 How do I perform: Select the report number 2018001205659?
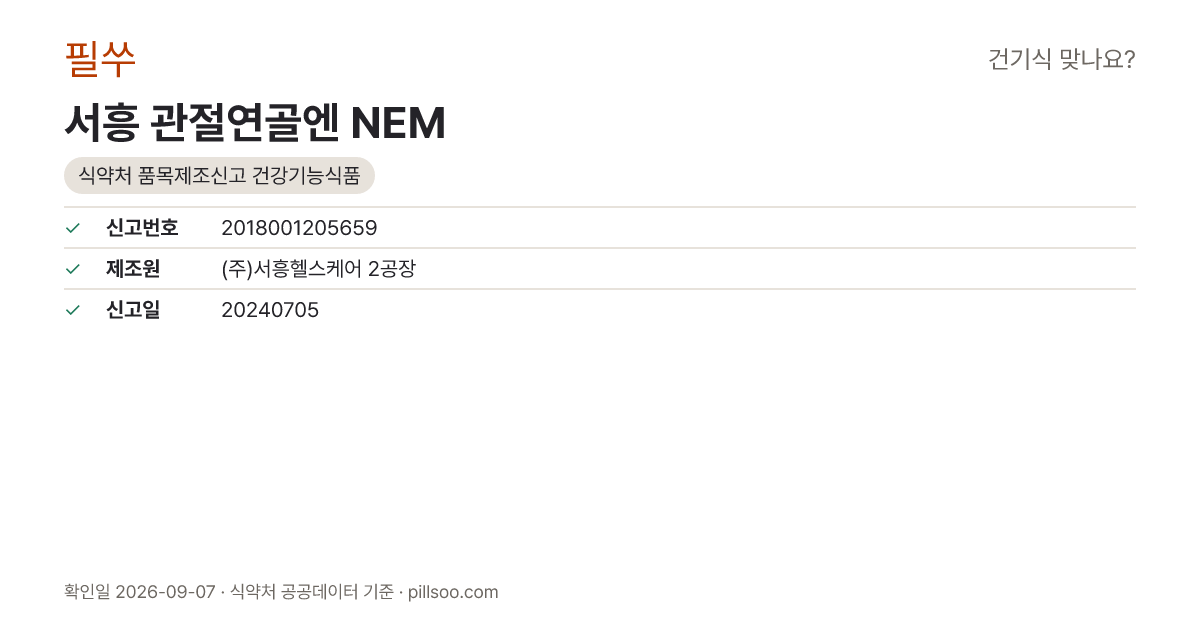(299, 228)
